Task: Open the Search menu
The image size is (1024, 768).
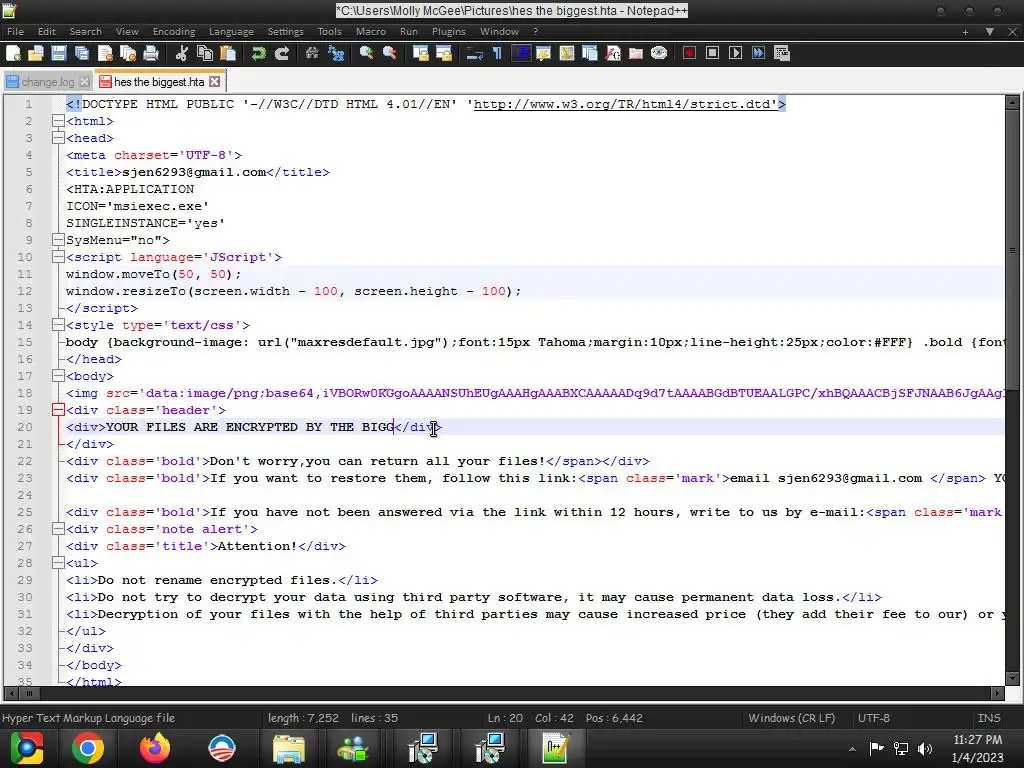Action: (86, 31)
